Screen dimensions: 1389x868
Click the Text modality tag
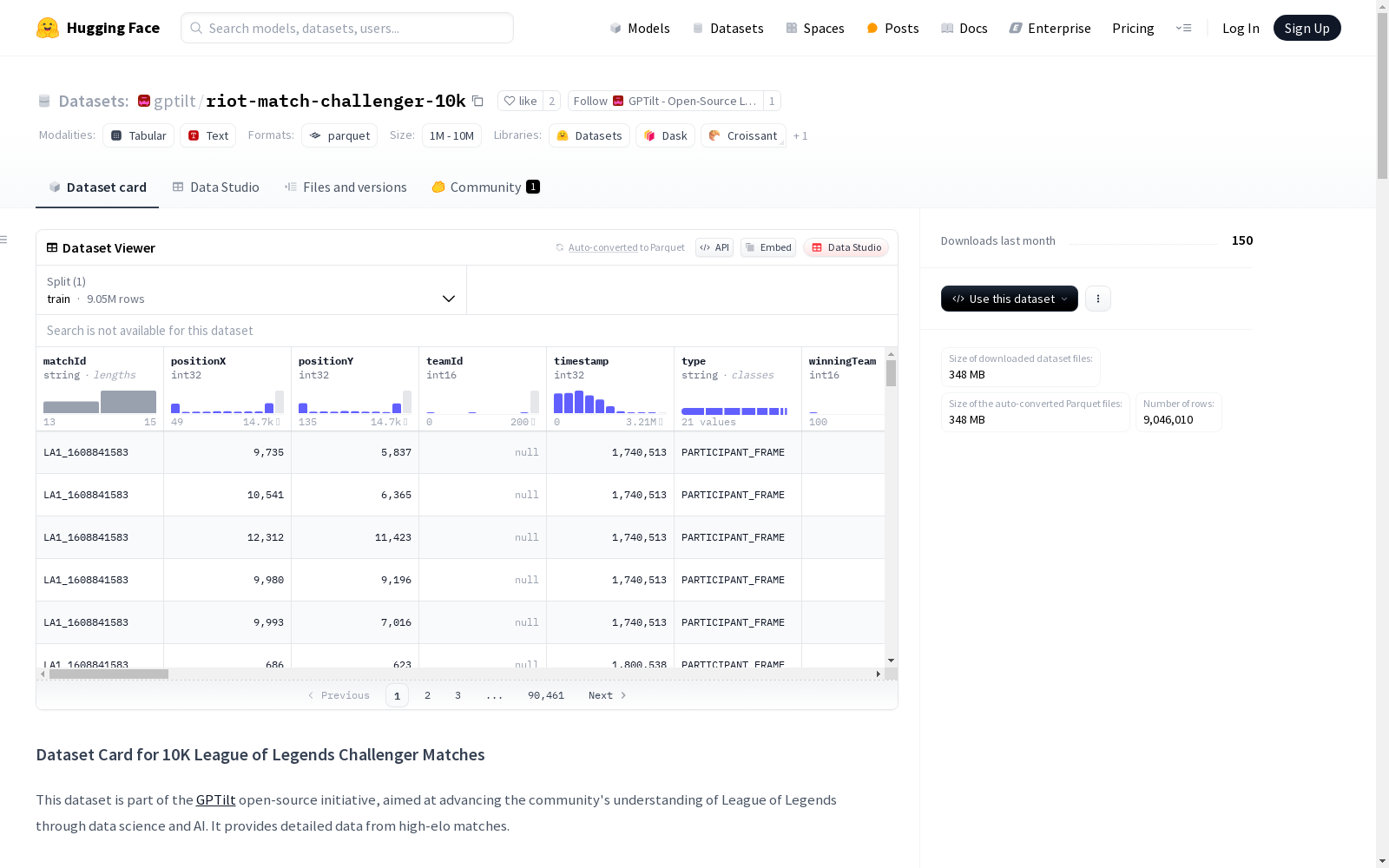207,135
